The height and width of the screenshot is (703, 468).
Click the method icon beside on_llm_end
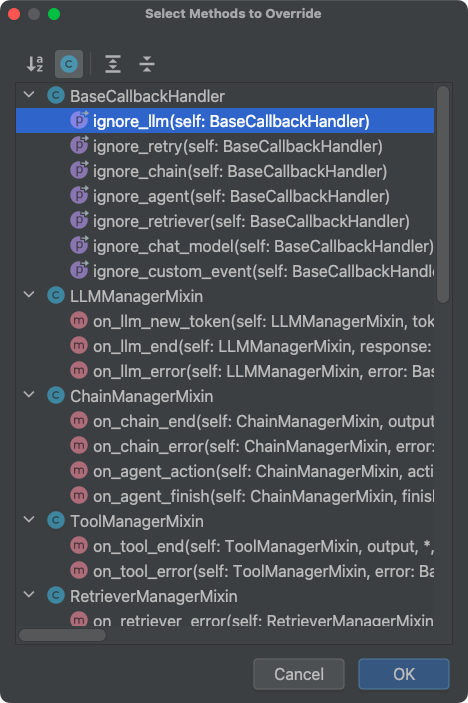tap(79, 346)
